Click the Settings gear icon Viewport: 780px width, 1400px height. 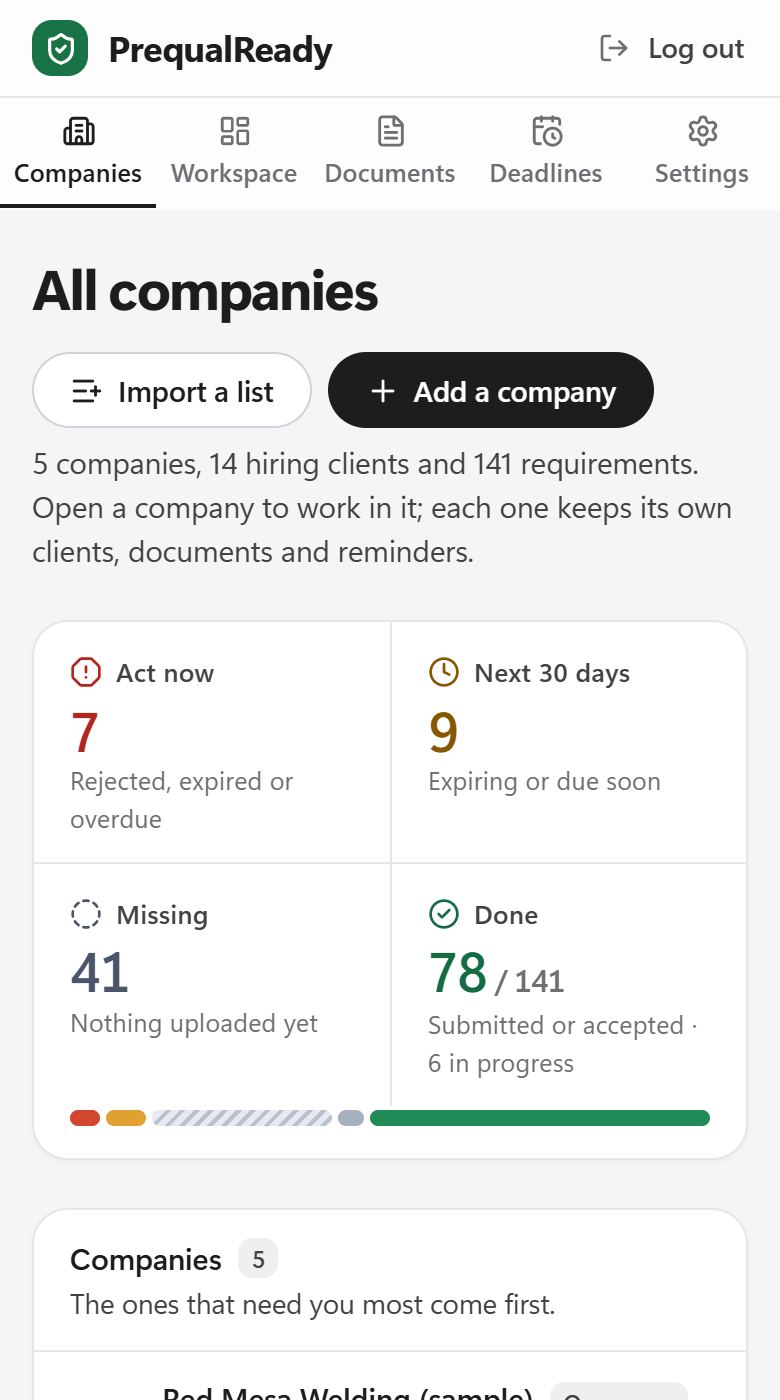702,131
